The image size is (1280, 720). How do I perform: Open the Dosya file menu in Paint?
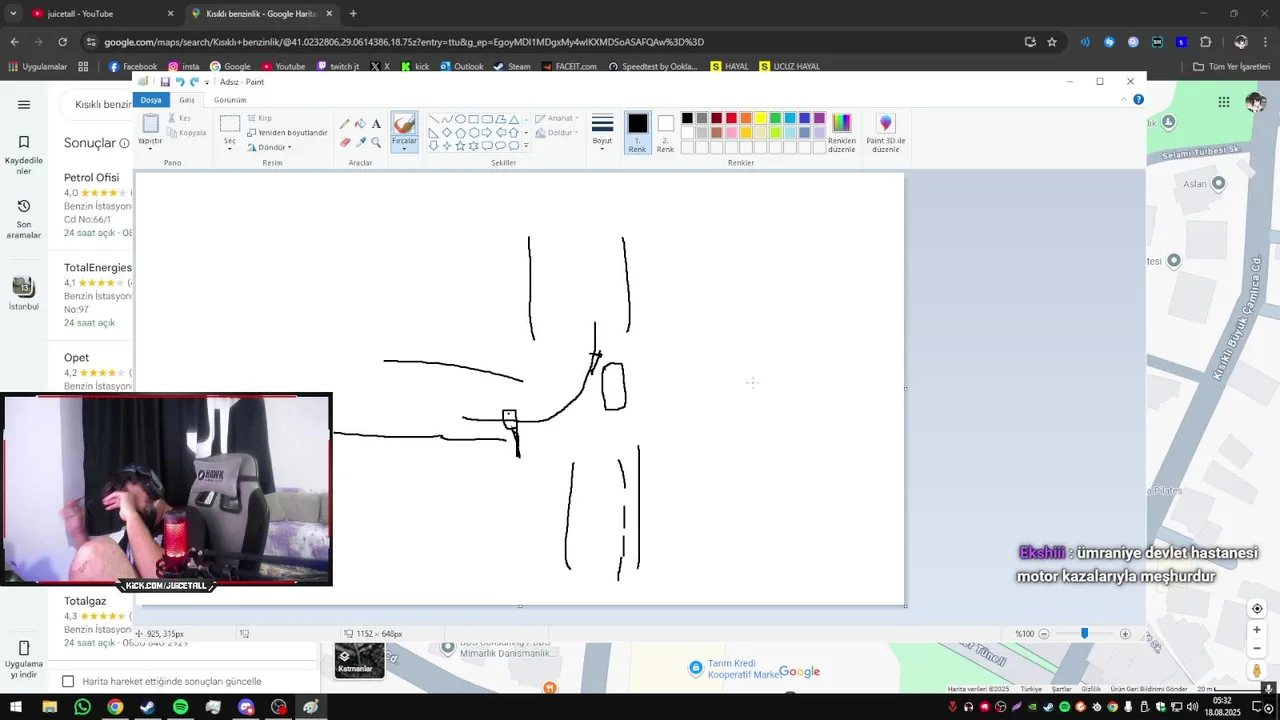click(151, 100)
